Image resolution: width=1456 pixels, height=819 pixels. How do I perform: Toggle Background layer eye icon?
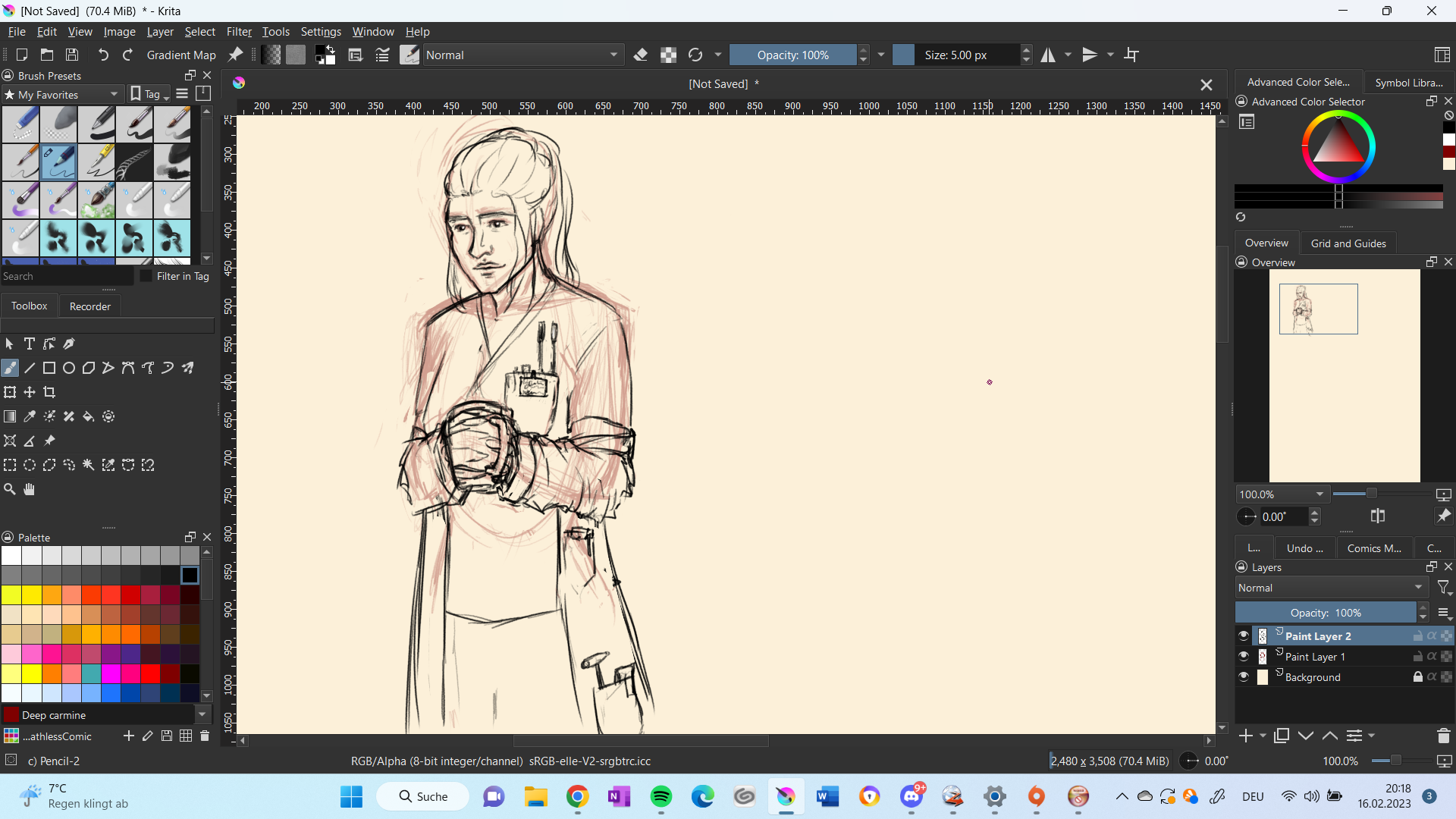(1244, 677)
